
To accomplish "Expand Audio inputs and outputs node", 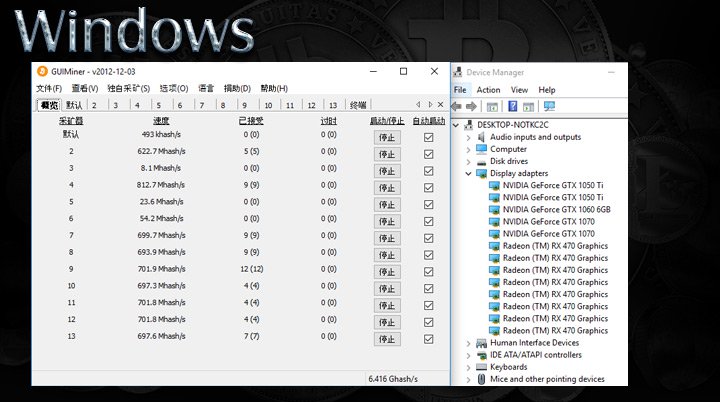I will [x=468, y=137].
